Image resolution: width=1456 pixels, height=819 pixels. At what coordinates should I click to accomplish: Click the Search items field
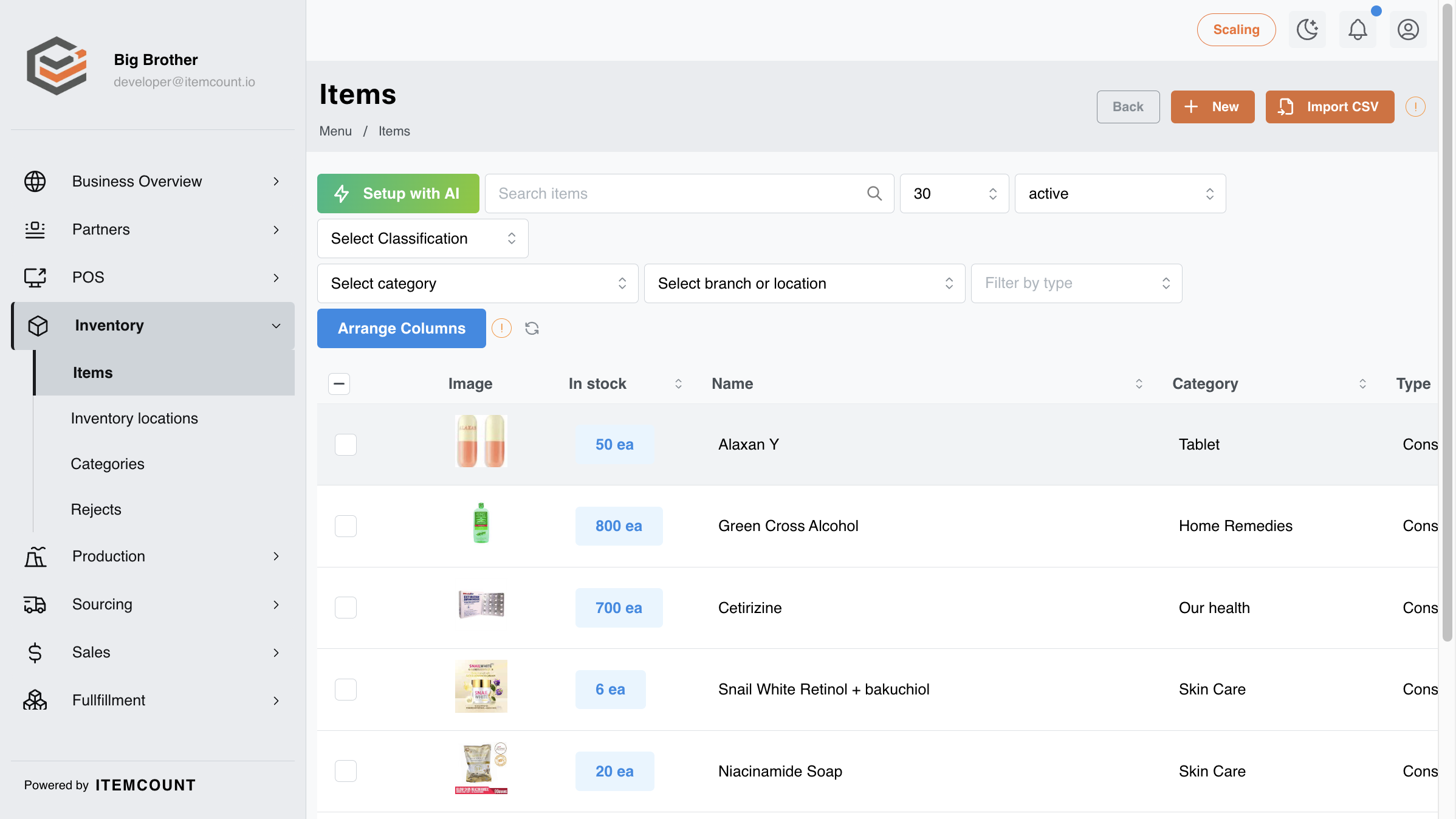click(689, 194)
